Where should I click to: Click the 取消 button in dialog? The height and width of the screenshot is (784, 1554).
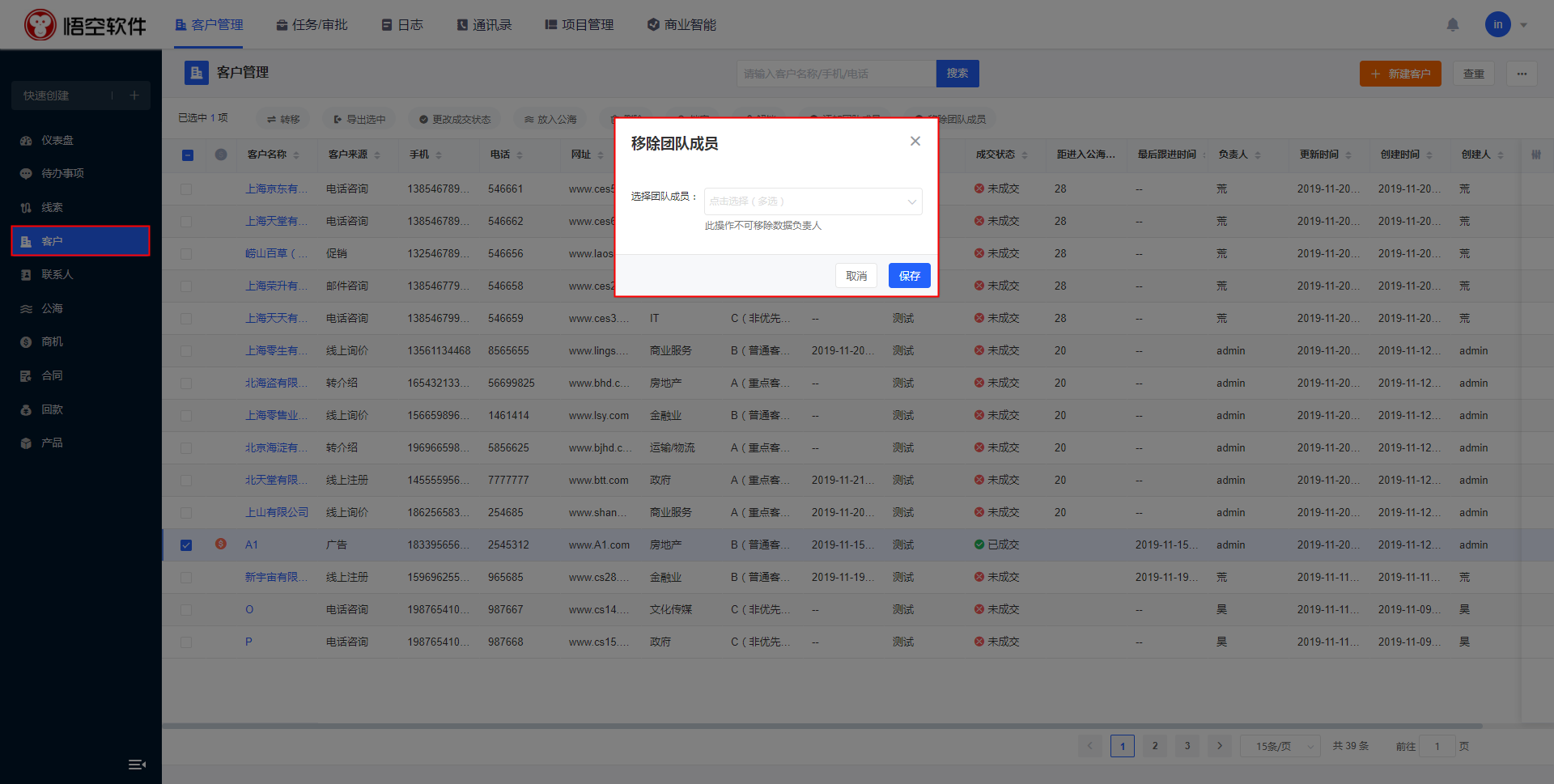856,276
